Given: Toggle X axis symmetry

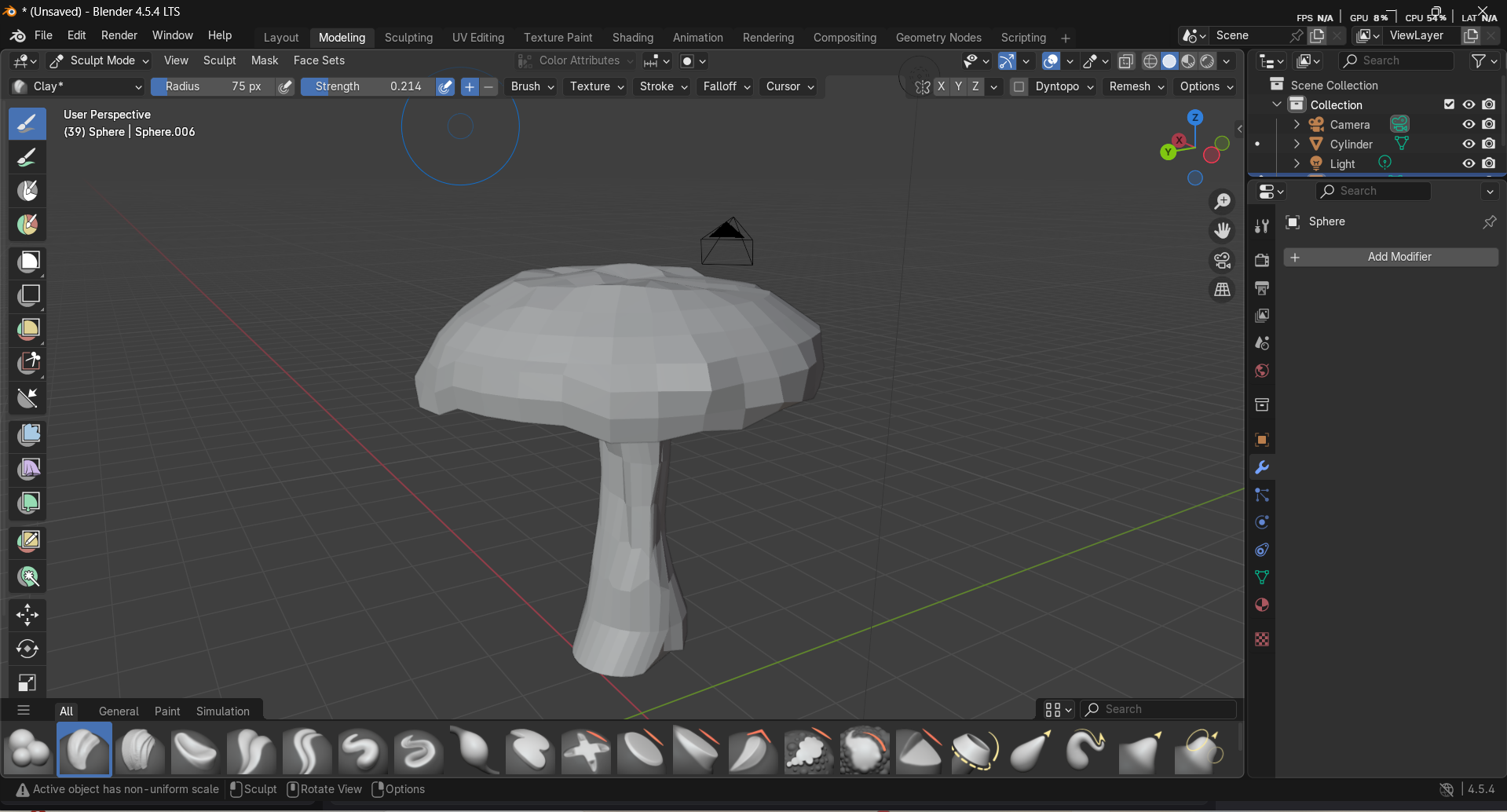Looking at the screenshot, I should tap(941, 86).
